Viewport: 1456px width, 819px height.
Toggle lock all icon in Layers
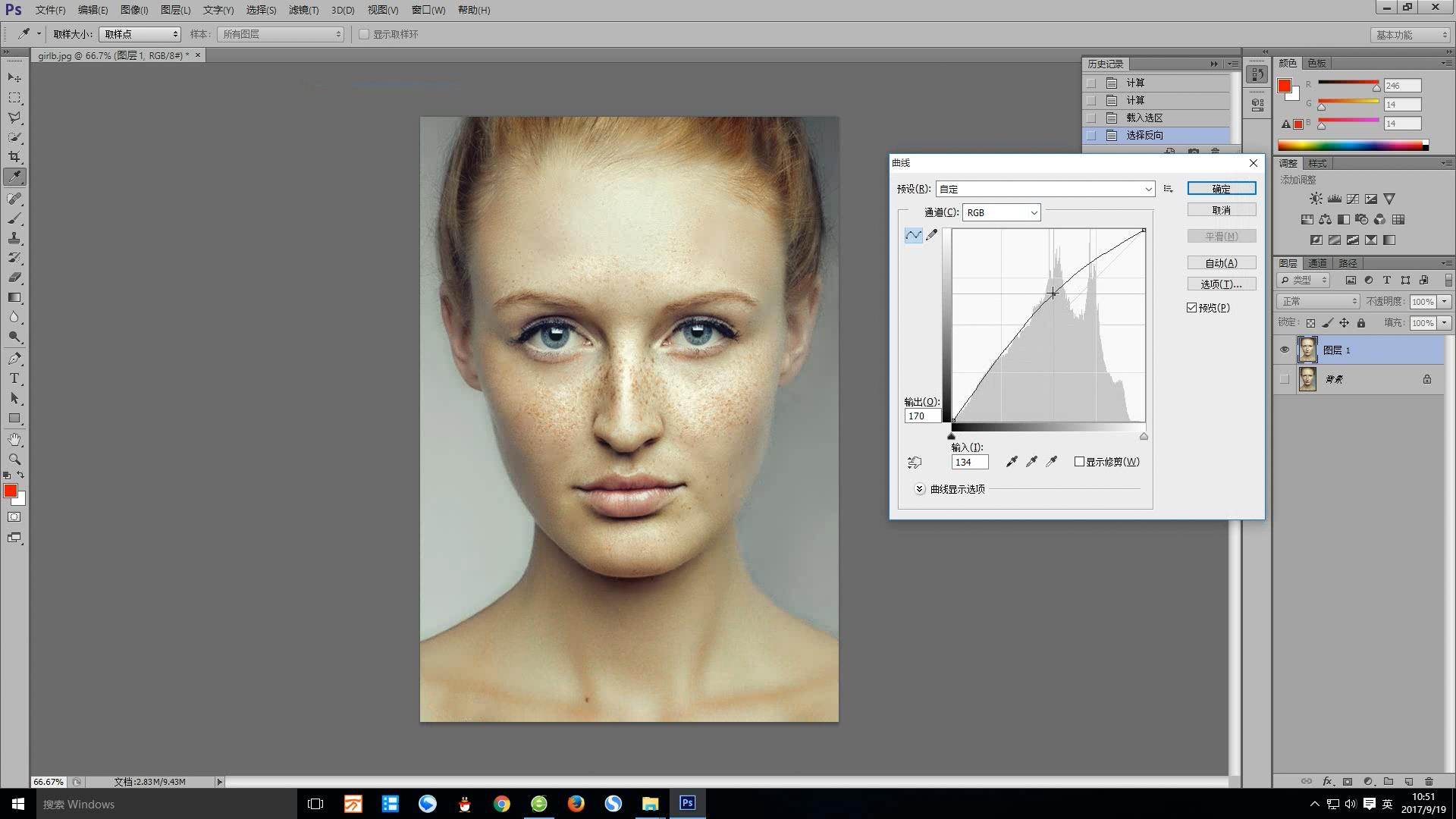pos(1361,323)
